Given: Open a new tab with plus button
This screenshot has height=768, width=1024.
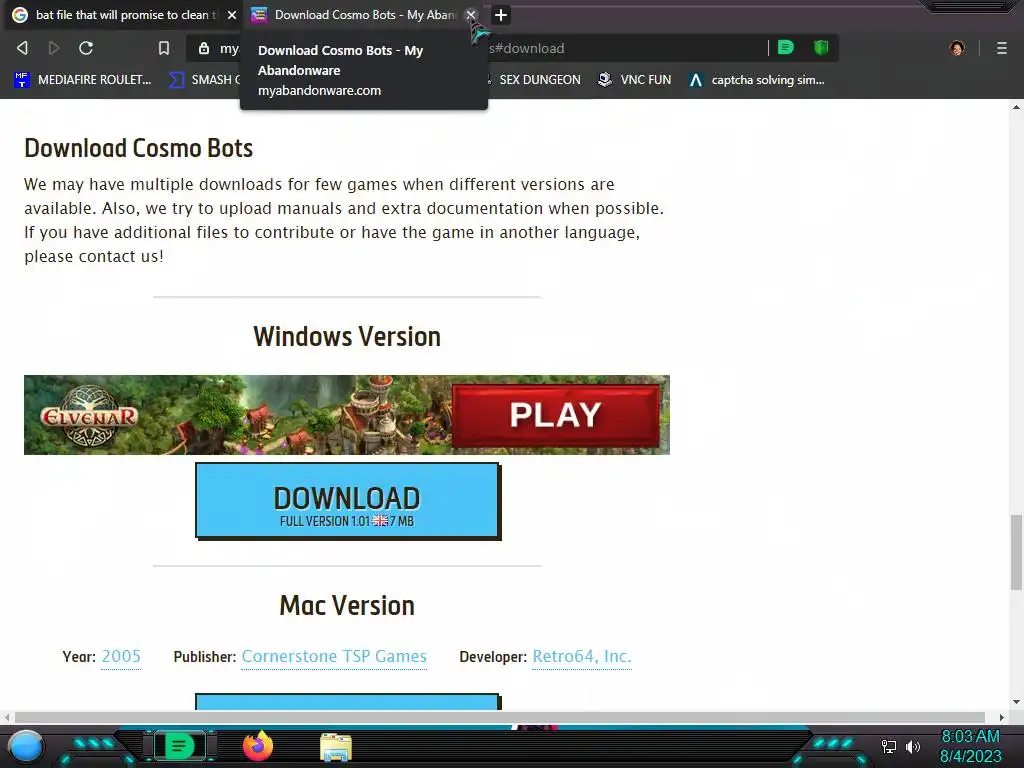Looking at the screenshot, I should 500,14.
